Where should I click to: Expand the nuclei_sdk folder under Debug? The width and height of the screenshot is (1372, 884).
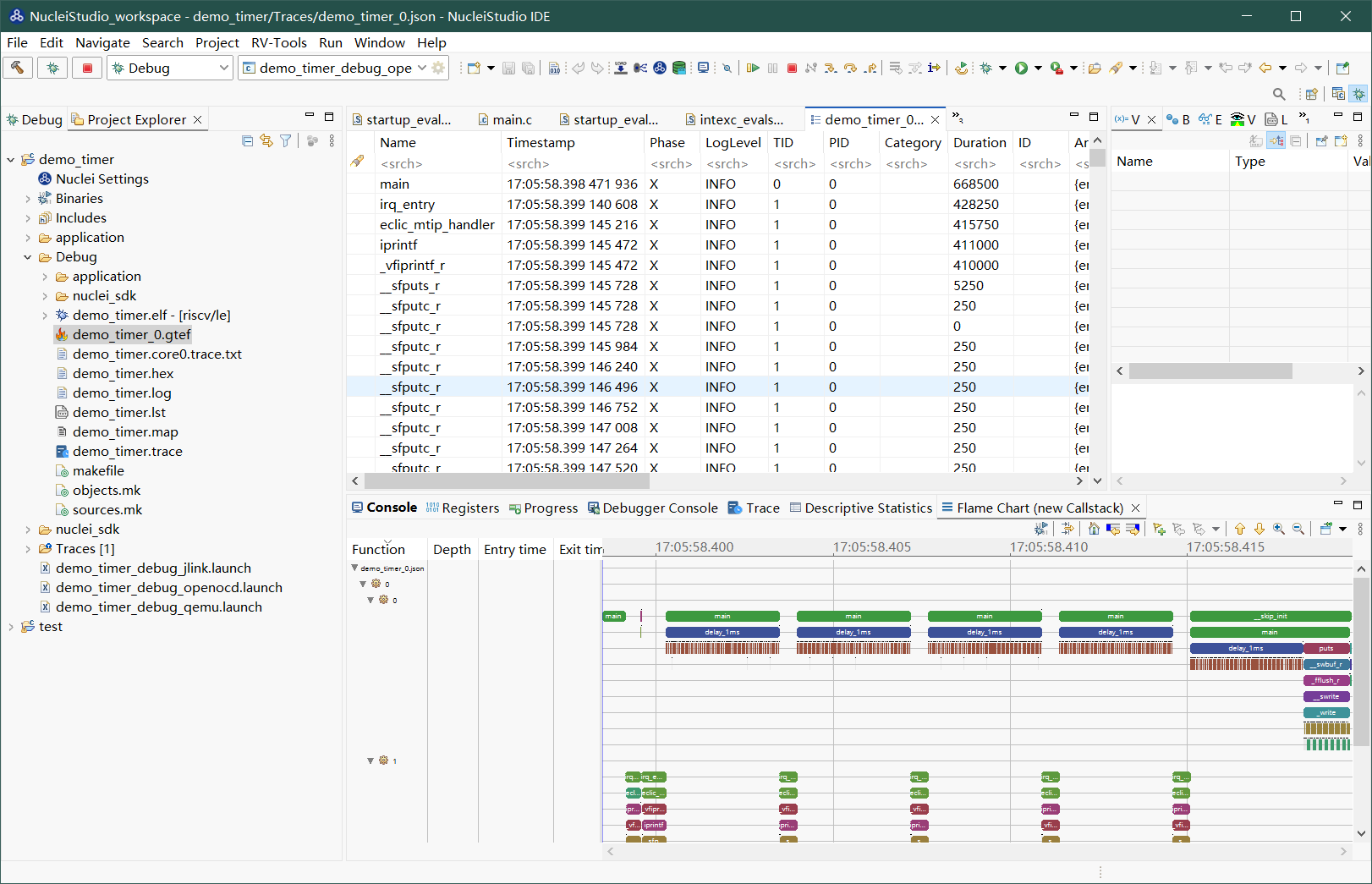(45, 296)
